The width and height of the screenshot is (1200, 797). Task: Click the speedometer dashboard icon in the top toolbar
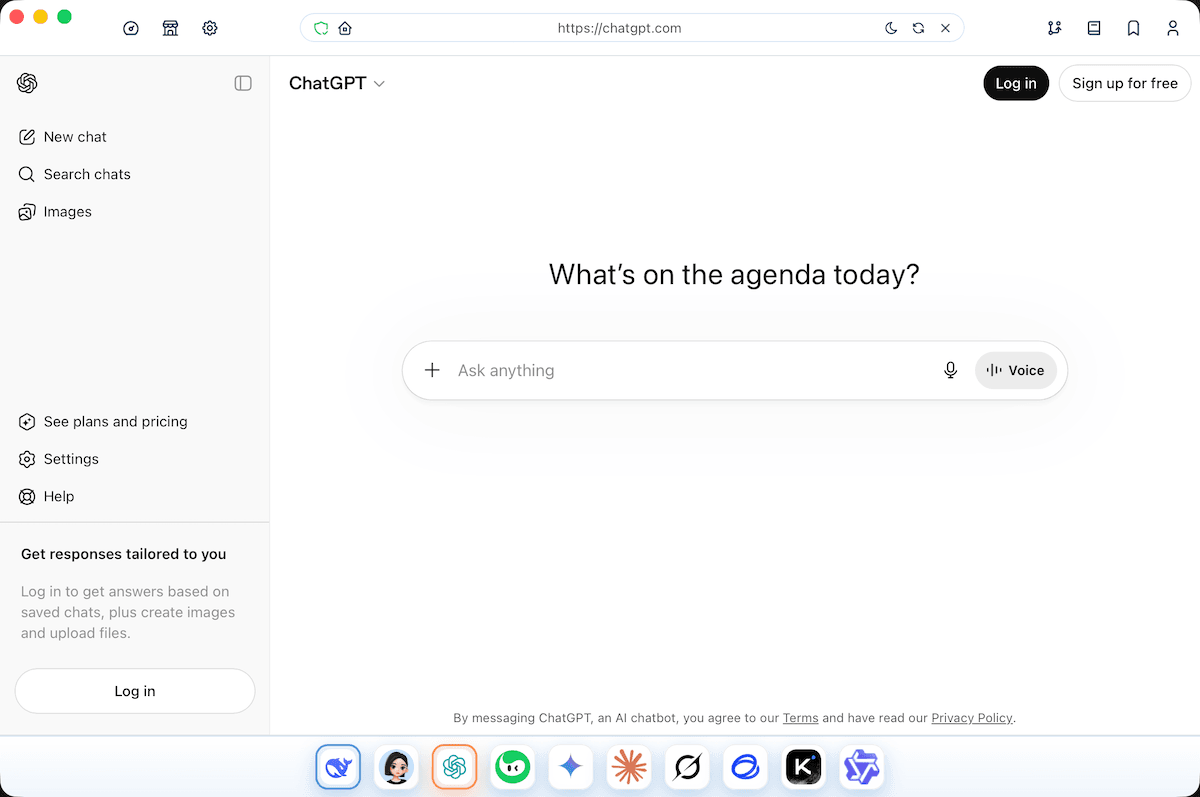[x=131, y=28]
